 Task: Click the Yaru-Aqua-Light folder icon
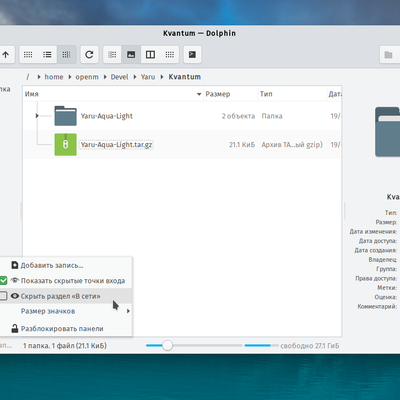[65, 116]
